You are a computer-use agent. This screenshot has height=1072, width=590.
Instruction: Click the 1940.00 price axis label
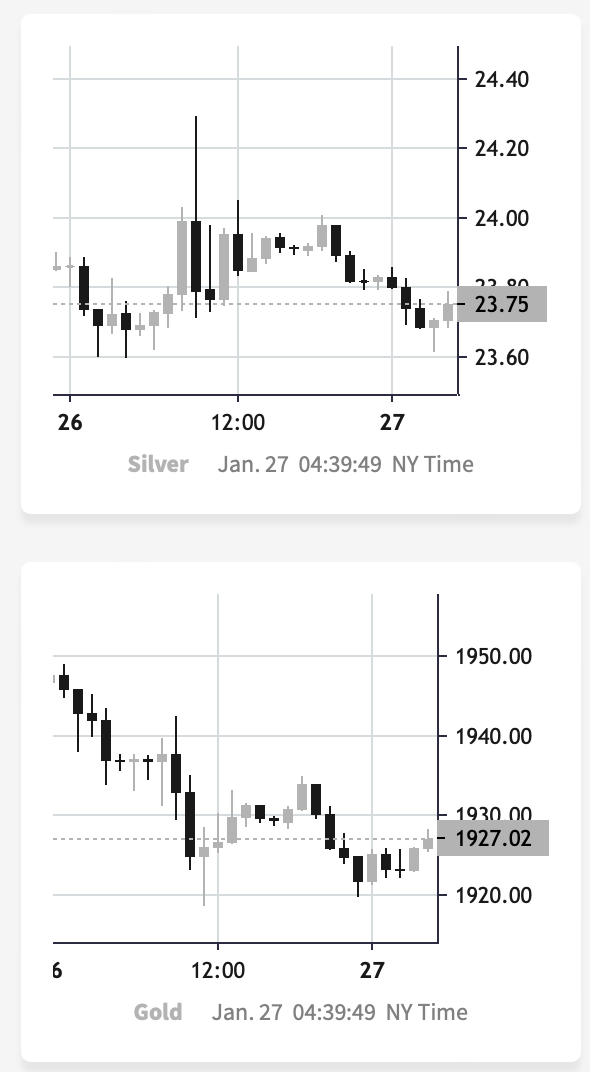click(x=494, y=736)
